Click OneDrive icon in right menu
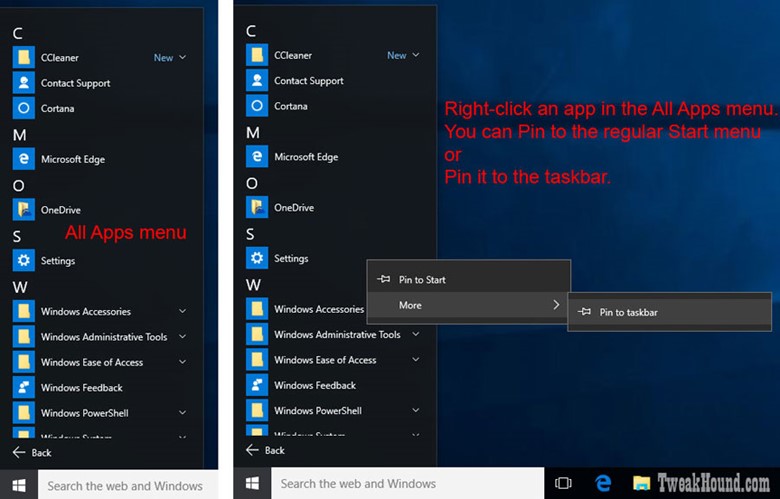The width and height of the screenshot is (780, 499). click(257, 207)
